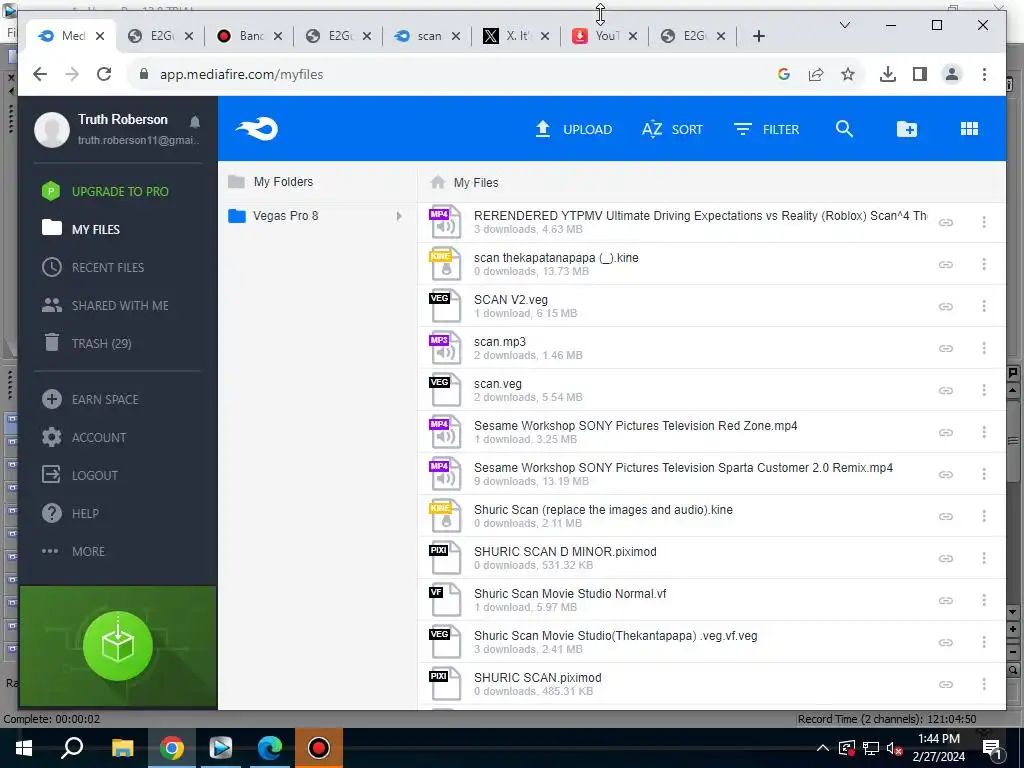Open Shared With Me section
Image resolution: width=1024 pixels, height=768 pixels.
click(x=104, y=305)
